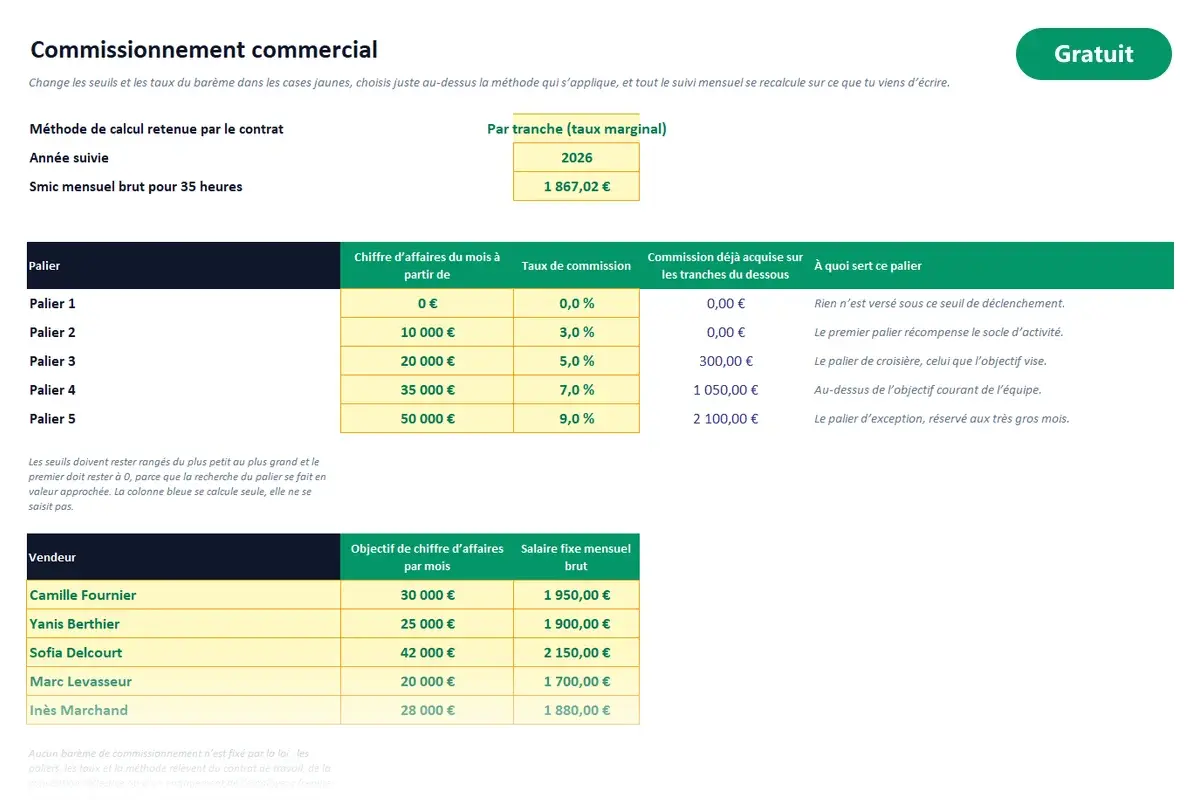Click the Palier 3 row label
The image size is (1200, 800).
coord(53,361)
